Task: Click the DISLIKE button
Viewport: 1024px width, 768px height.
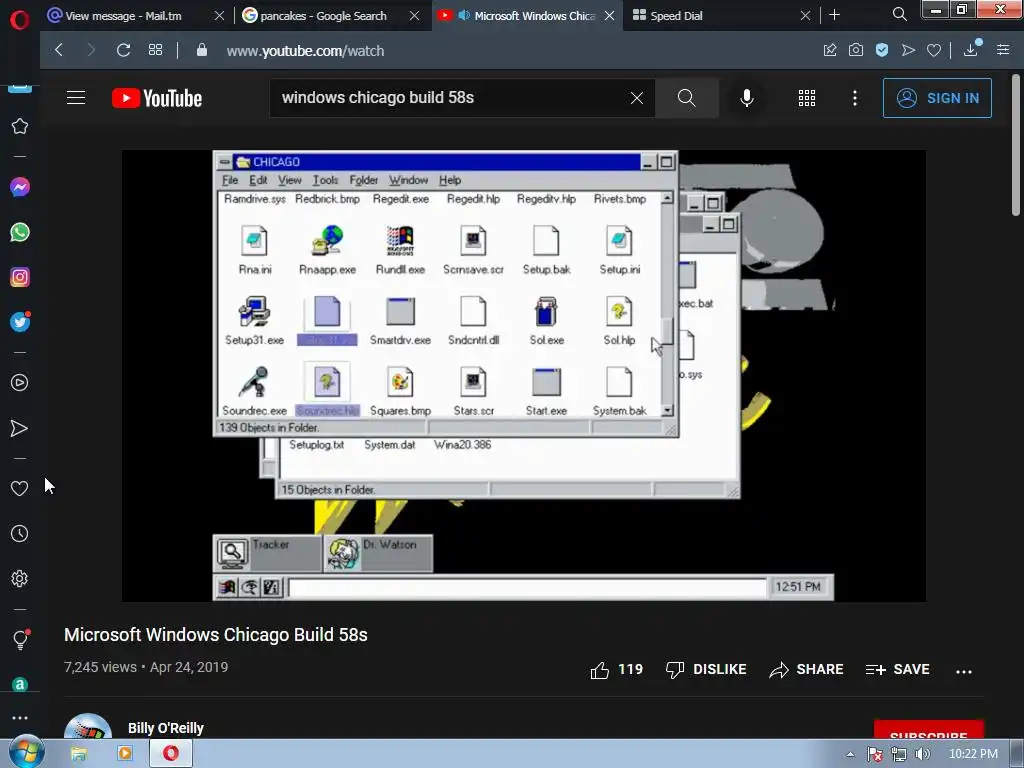Action: (705, 669)
